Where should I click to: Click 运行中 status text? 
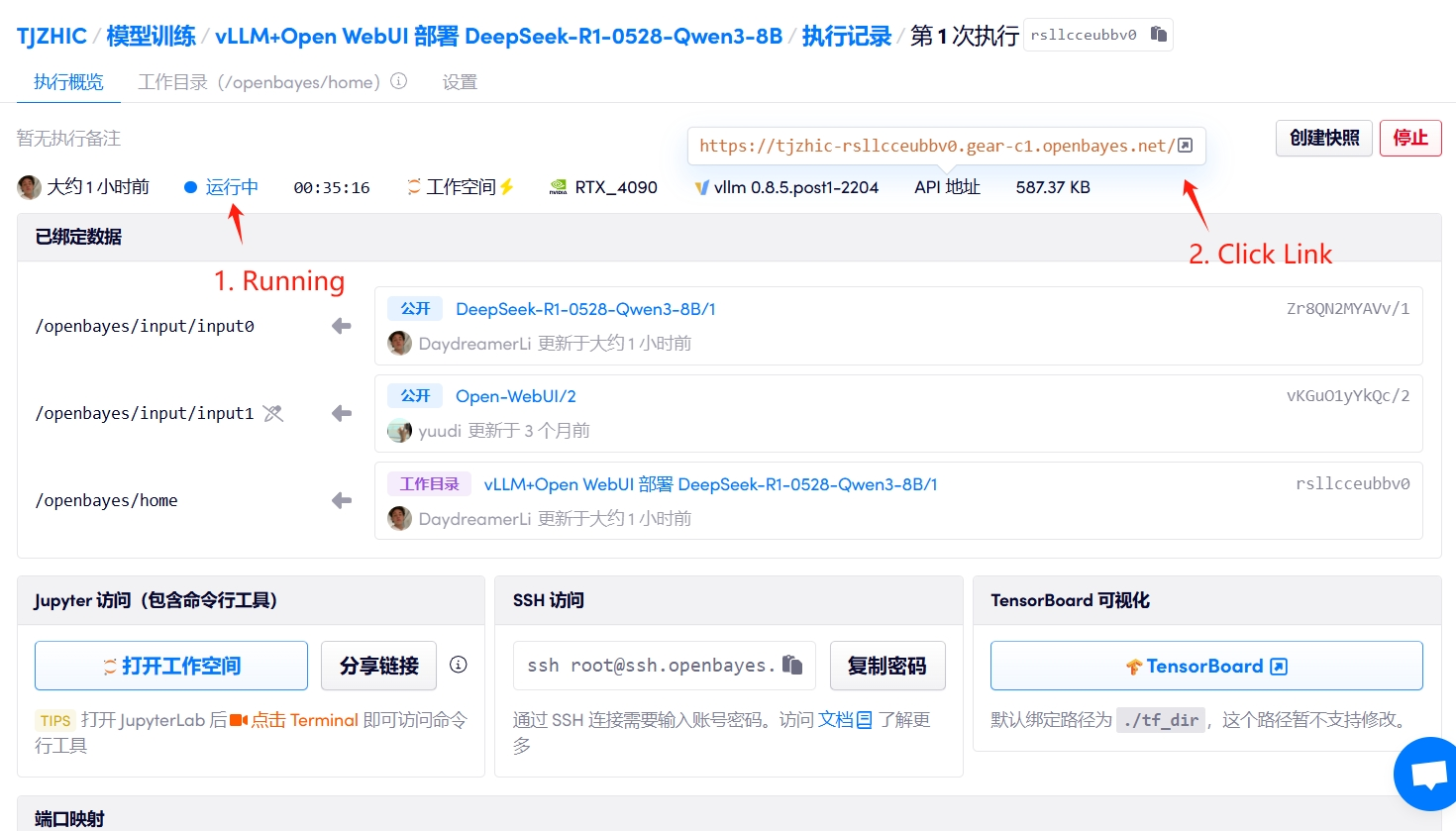(232, 187)
